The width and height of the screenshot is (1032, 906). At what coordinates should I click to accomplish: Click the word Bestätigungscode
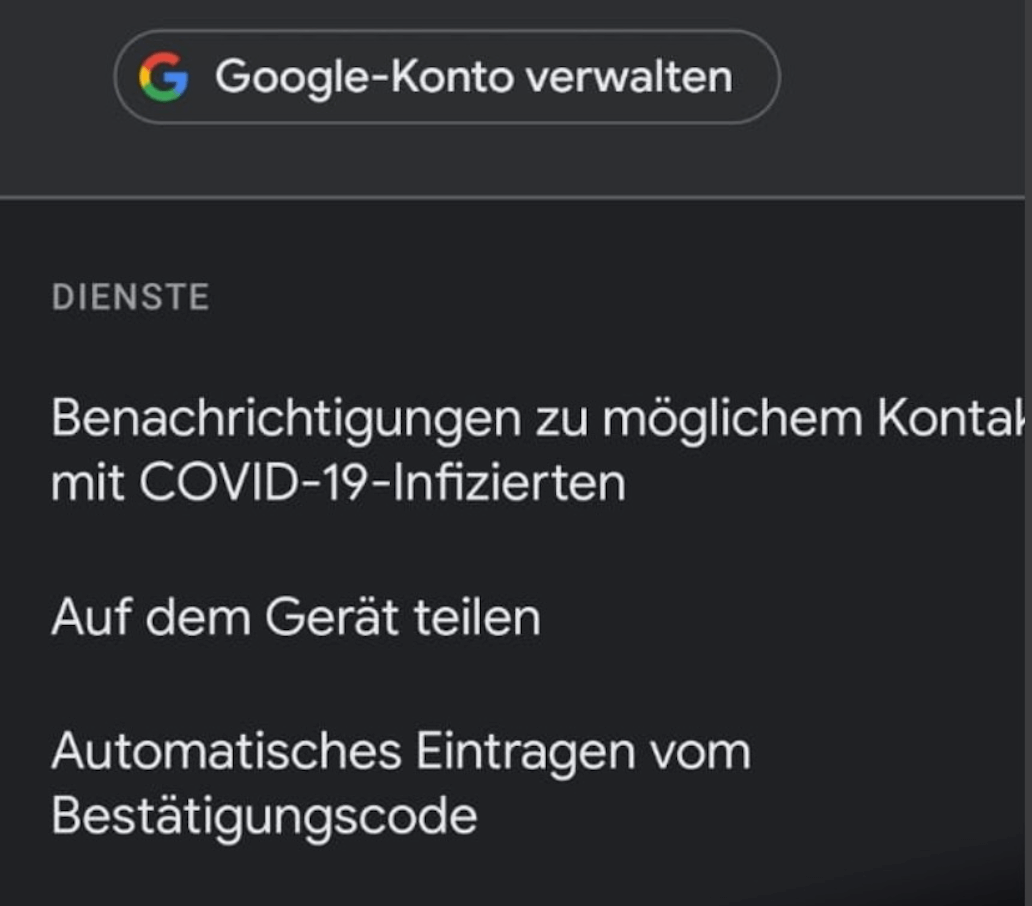[264, 816]
